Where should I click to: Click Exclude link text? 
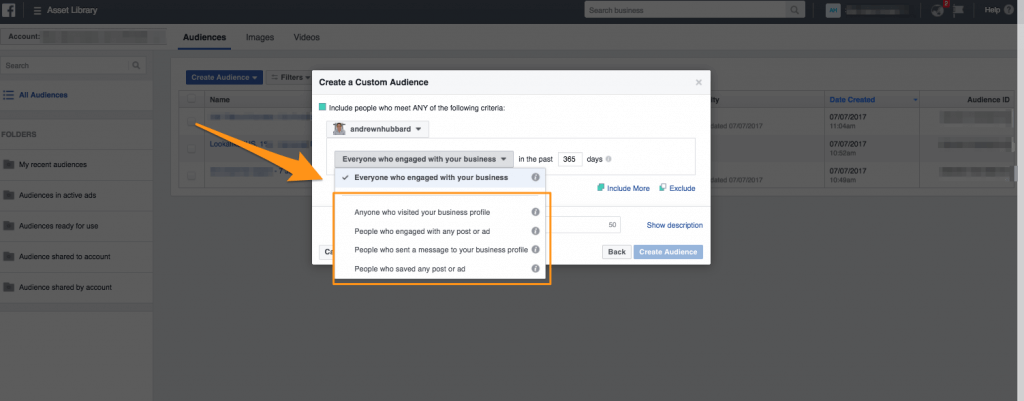(x=682, y=188)
